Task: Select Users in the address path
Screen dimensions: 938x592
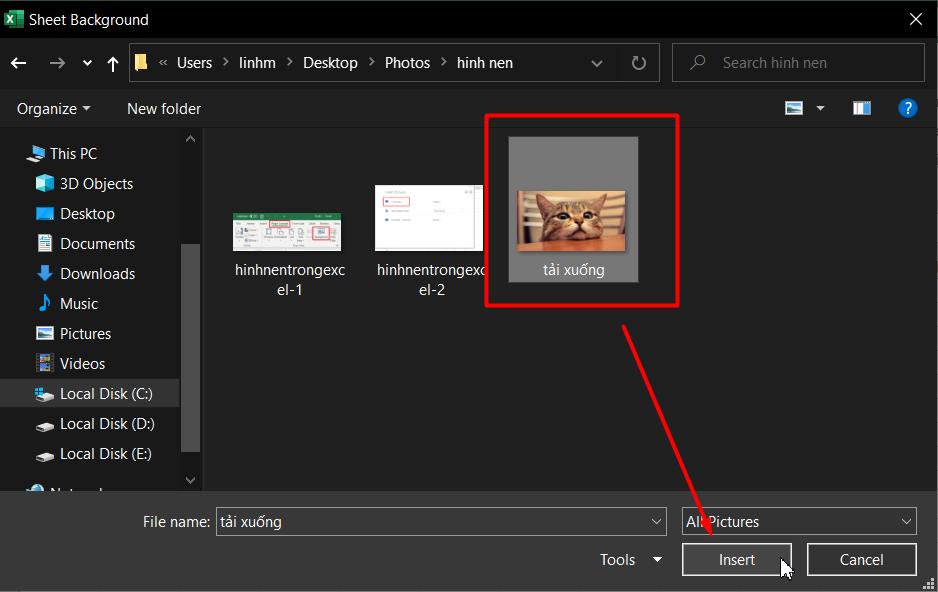Action: click(194, 63)
